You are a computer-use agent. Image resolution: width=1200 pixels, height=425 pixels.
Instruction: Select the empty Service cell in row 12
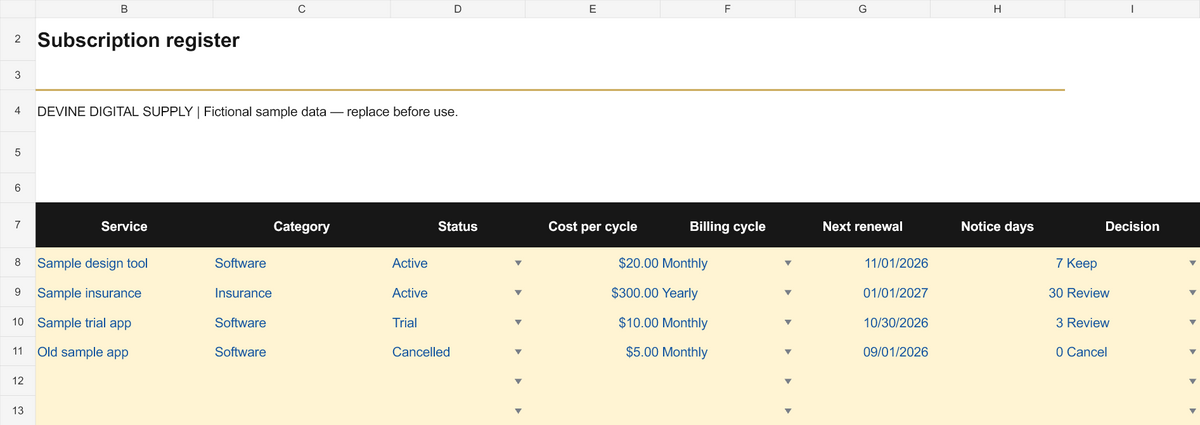tap(124, 382)
